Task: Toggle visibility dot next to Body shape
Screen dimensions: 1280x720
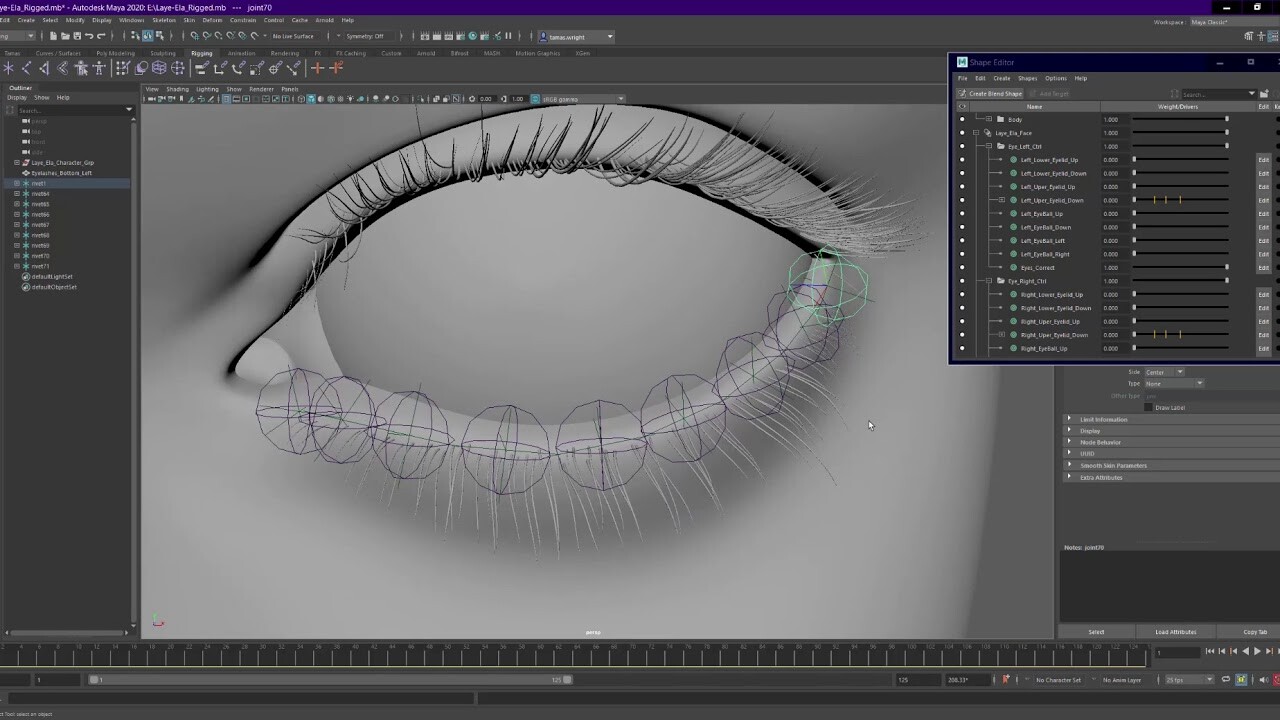Action: point(962,119)
